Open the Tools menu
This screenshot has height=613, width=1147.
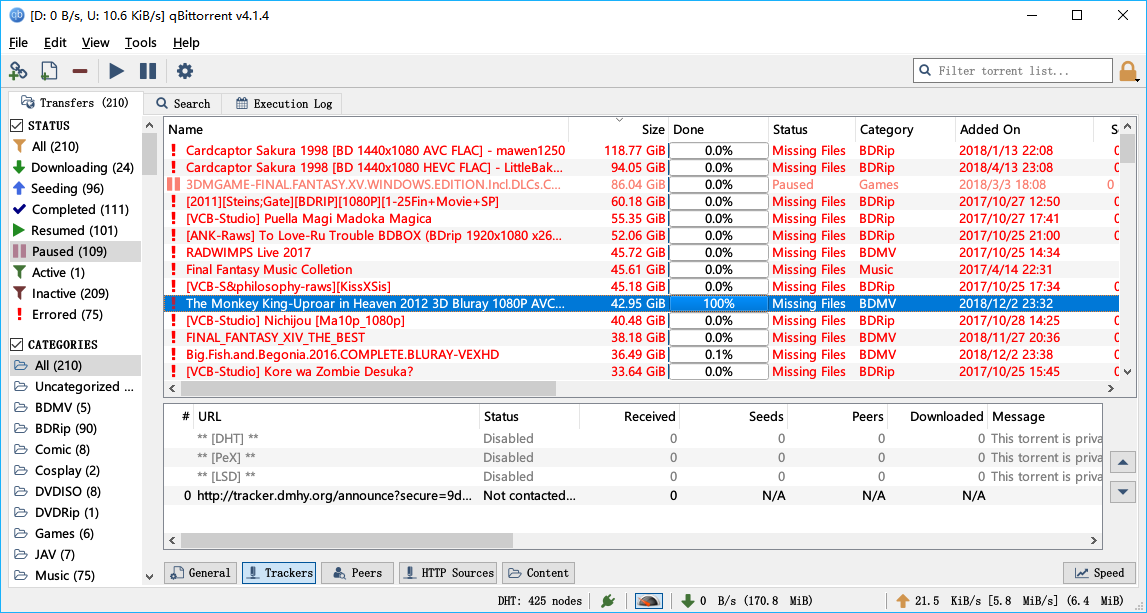(x=140, y=42)
